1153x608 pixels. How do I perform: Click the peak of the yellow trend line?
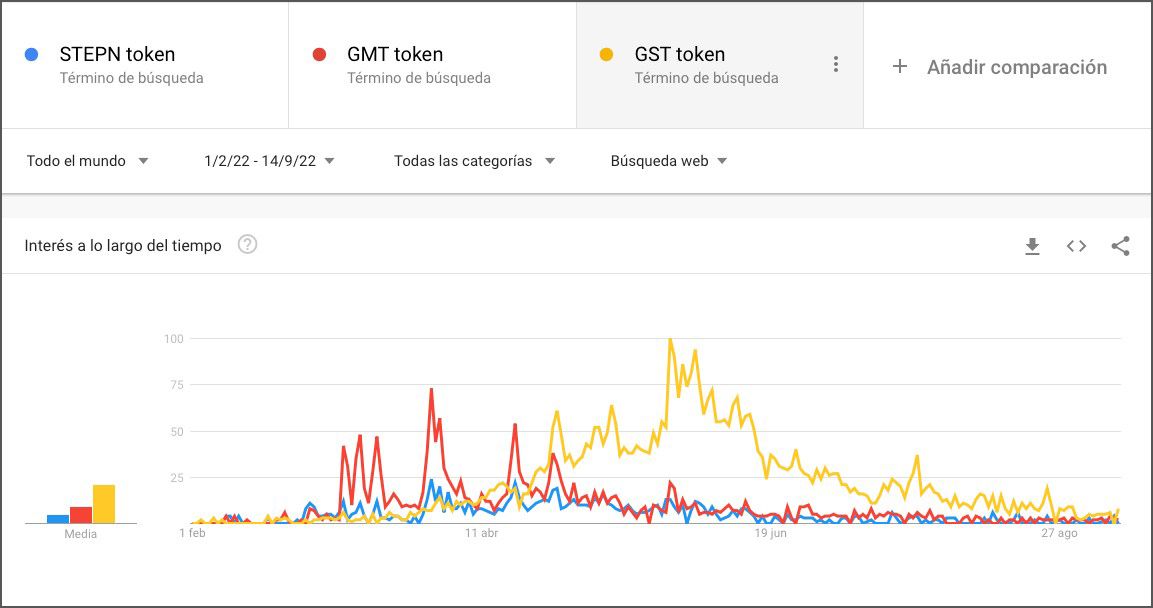672,340
